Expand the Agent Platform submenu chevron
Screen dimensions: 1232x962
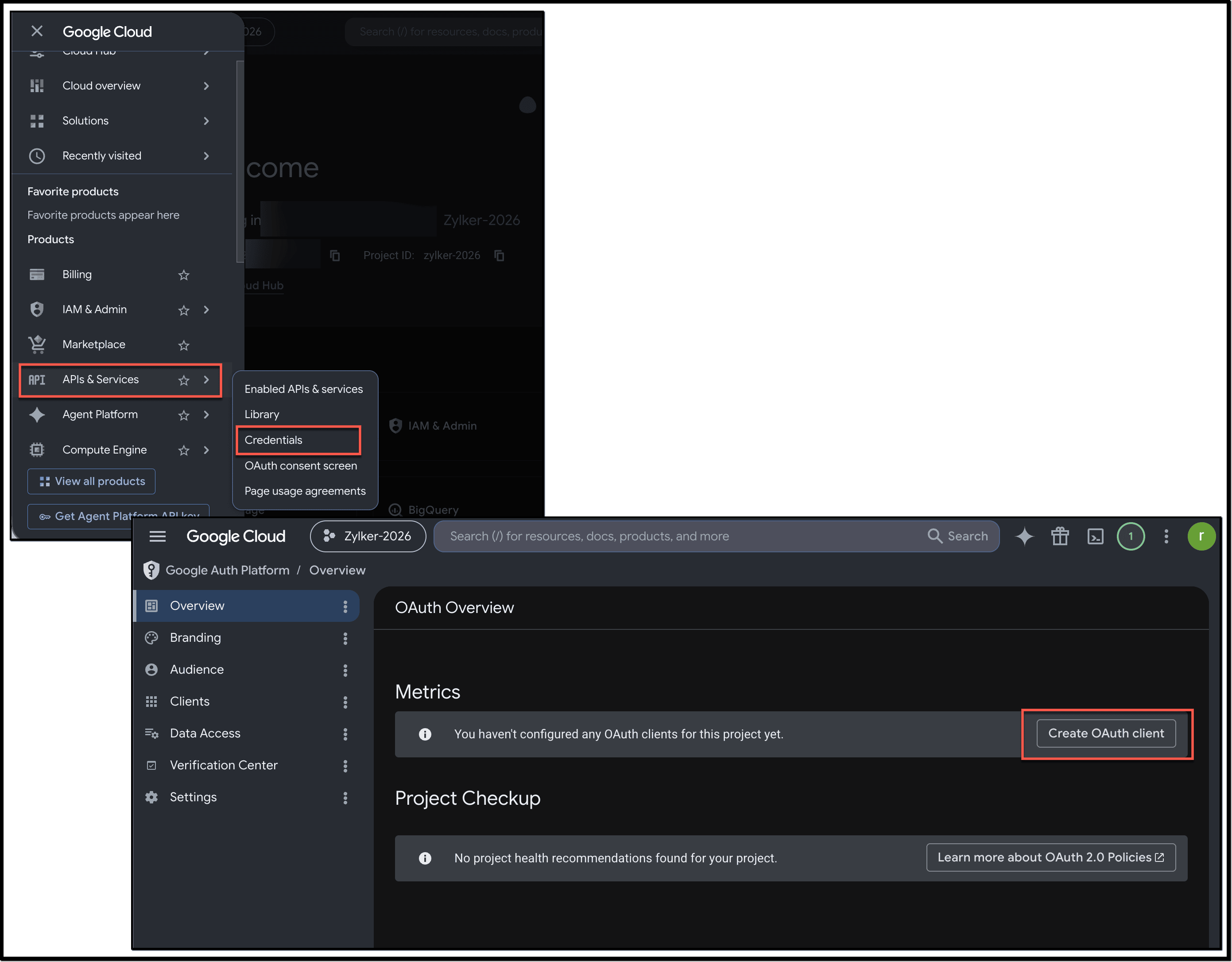tap(206, 415)
